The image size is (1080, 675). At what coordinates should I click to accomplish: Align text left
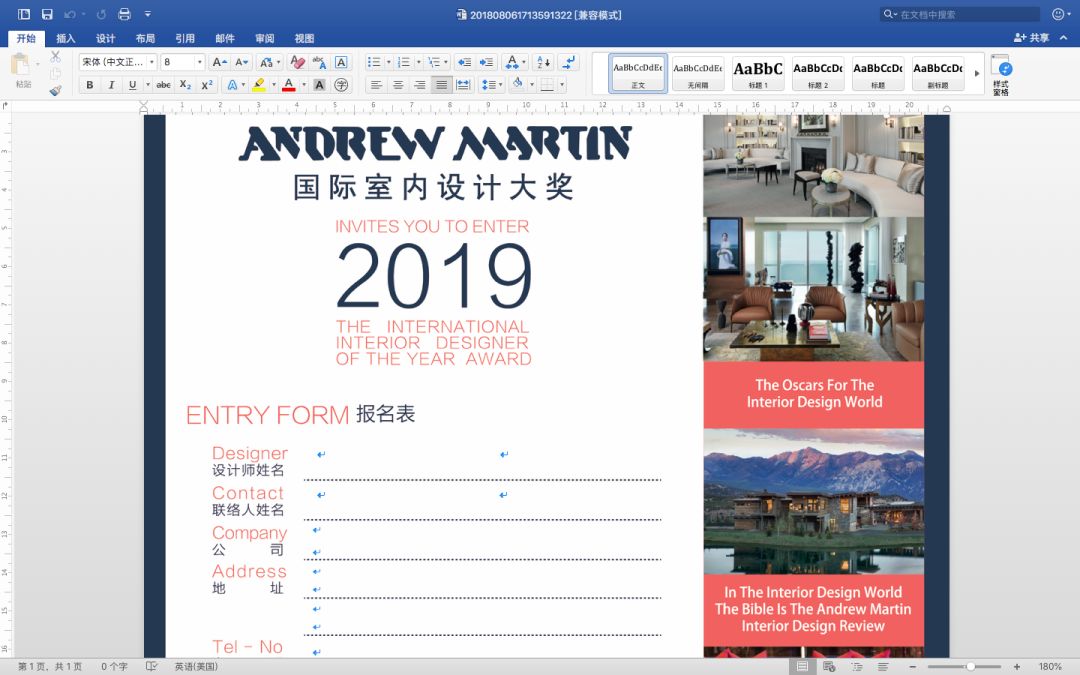tap(376, 85)
